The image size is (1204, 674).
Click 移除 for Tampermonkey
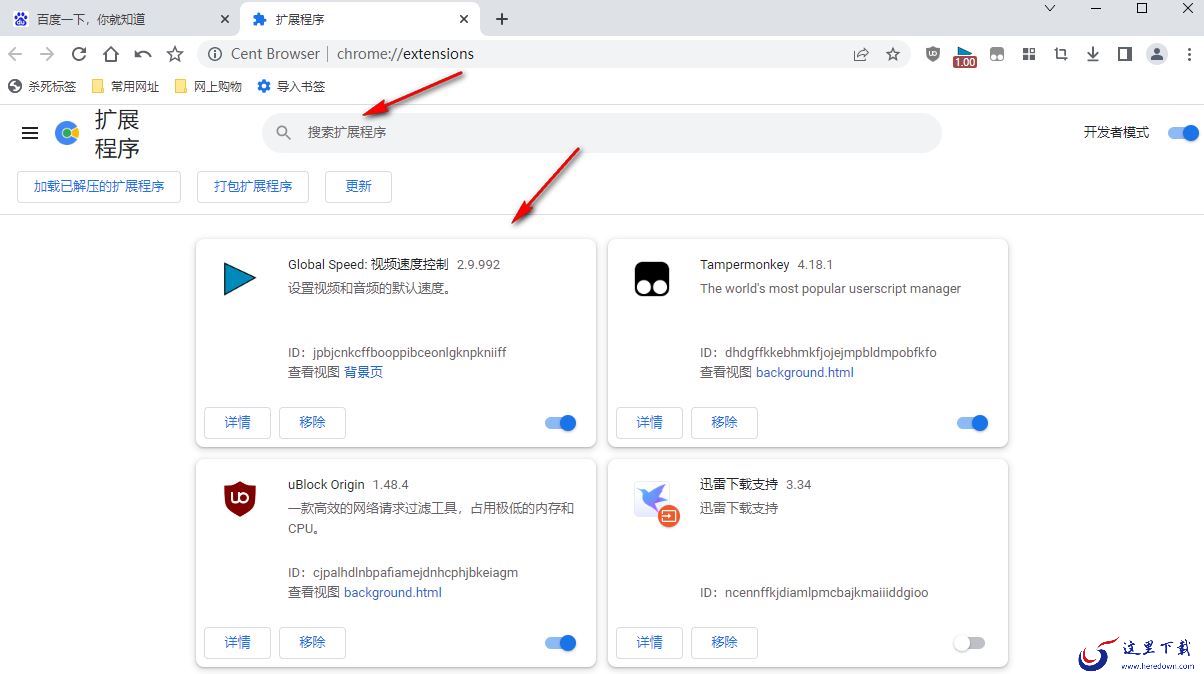click(724, 422)
